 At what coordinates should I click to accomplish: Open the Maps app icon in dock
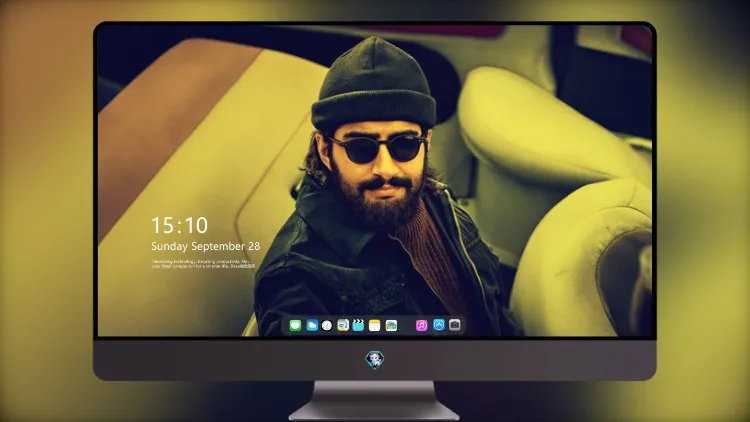point(343,325)
